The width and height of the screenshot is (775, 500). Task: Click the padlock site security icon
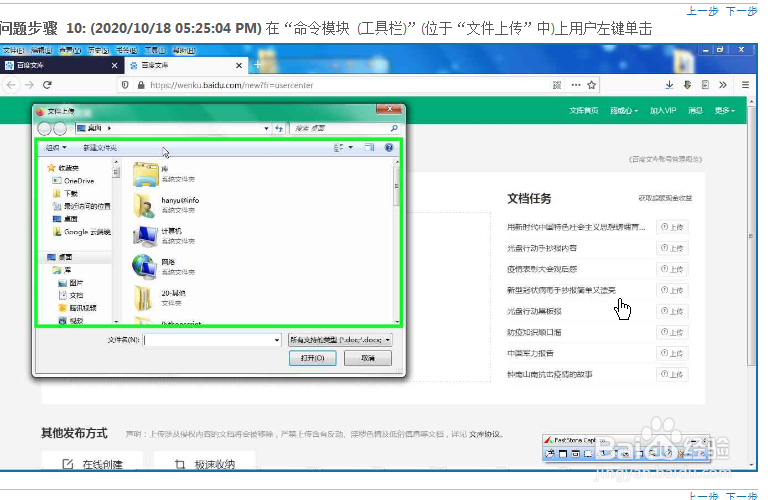point(141,85)
